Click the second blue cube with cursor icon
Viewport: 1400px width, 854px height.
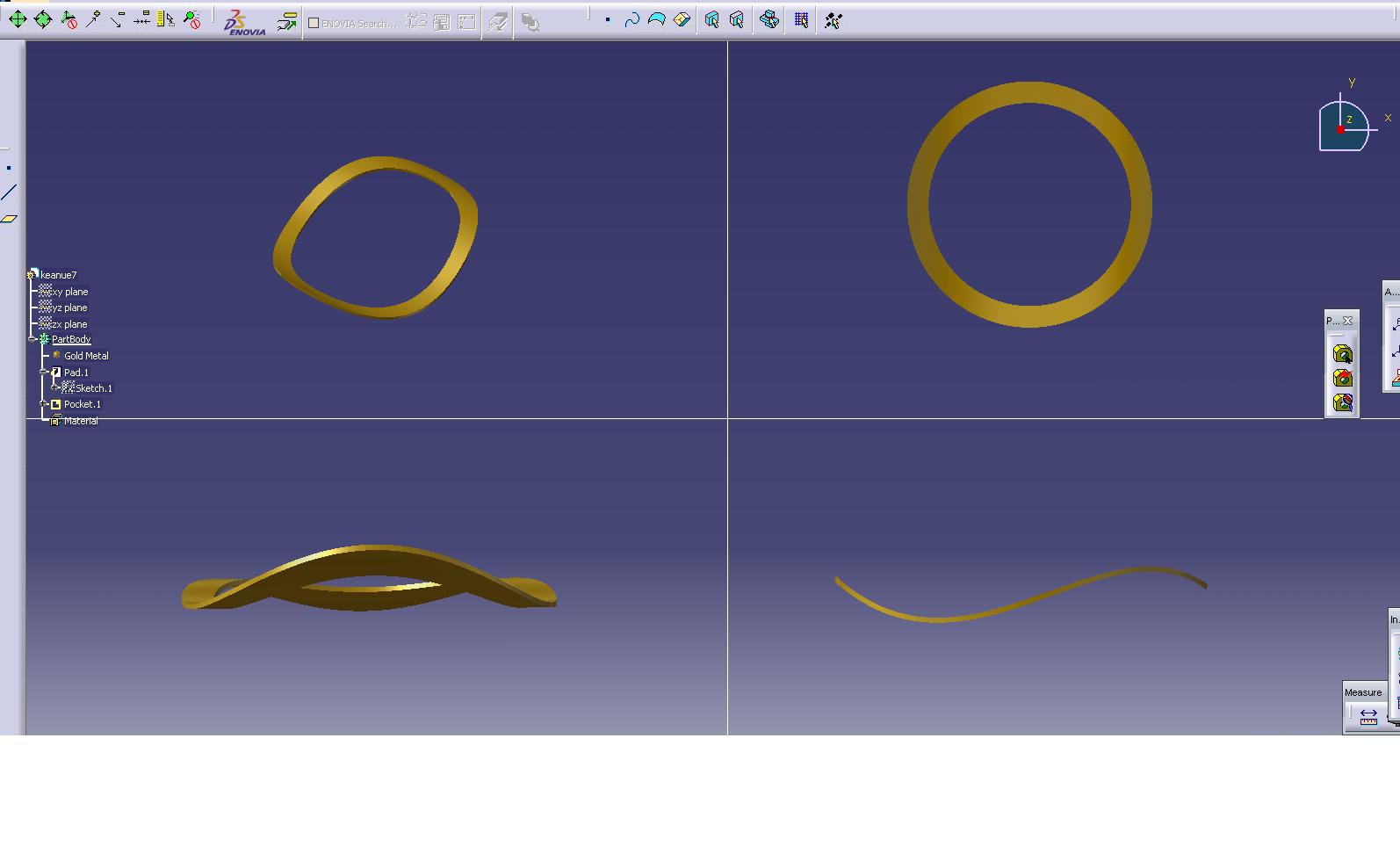tap(737, 19)
